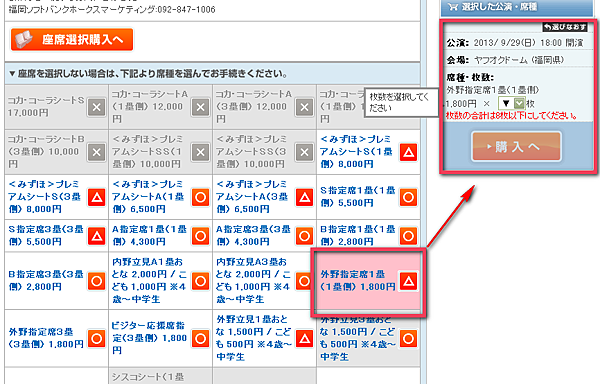
Task: Click 枚数を選択してください tooltip
Action: (400, 103)
